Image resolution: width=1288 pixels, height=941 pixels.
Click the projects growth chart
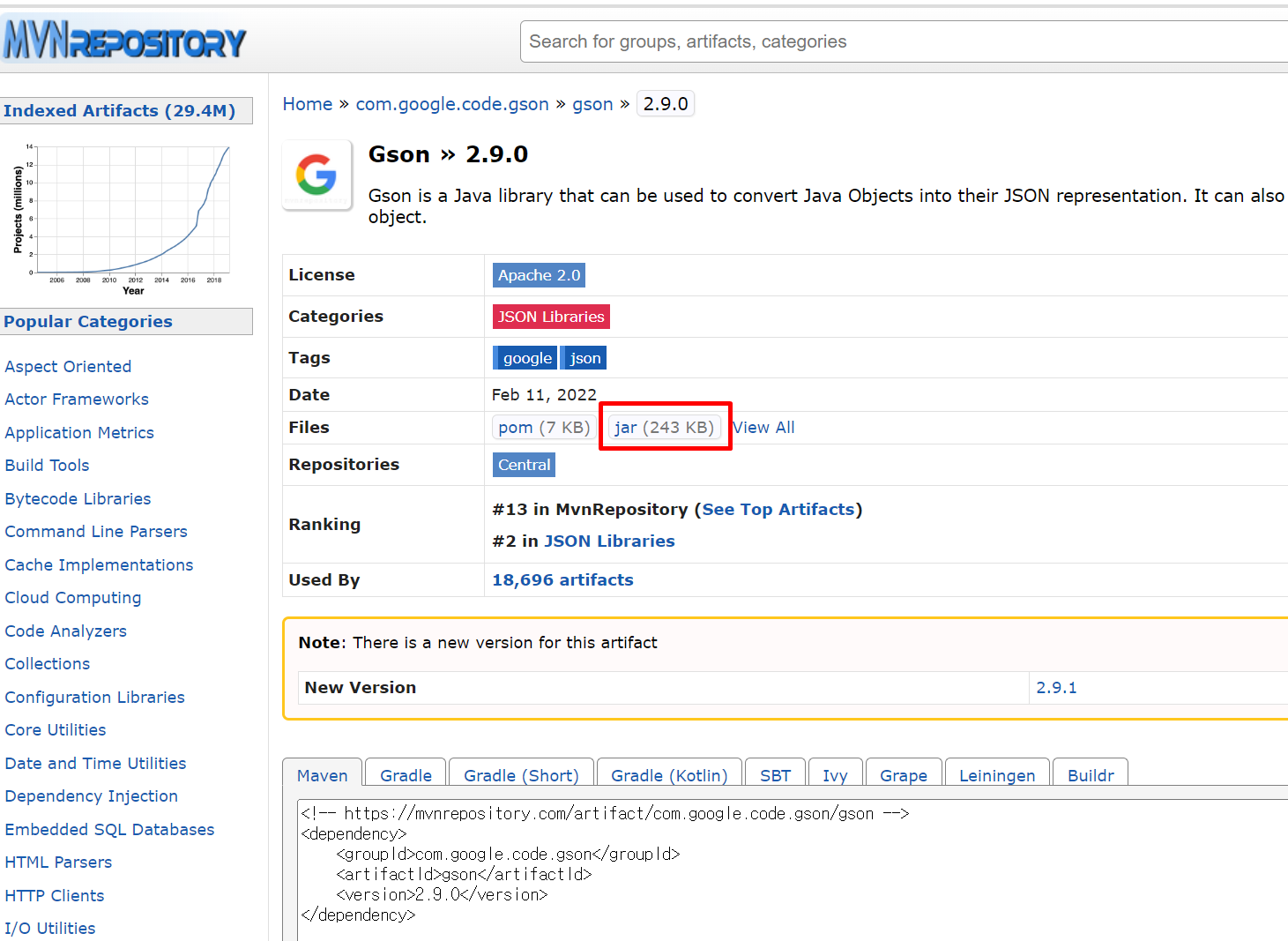tap(123, 219)
